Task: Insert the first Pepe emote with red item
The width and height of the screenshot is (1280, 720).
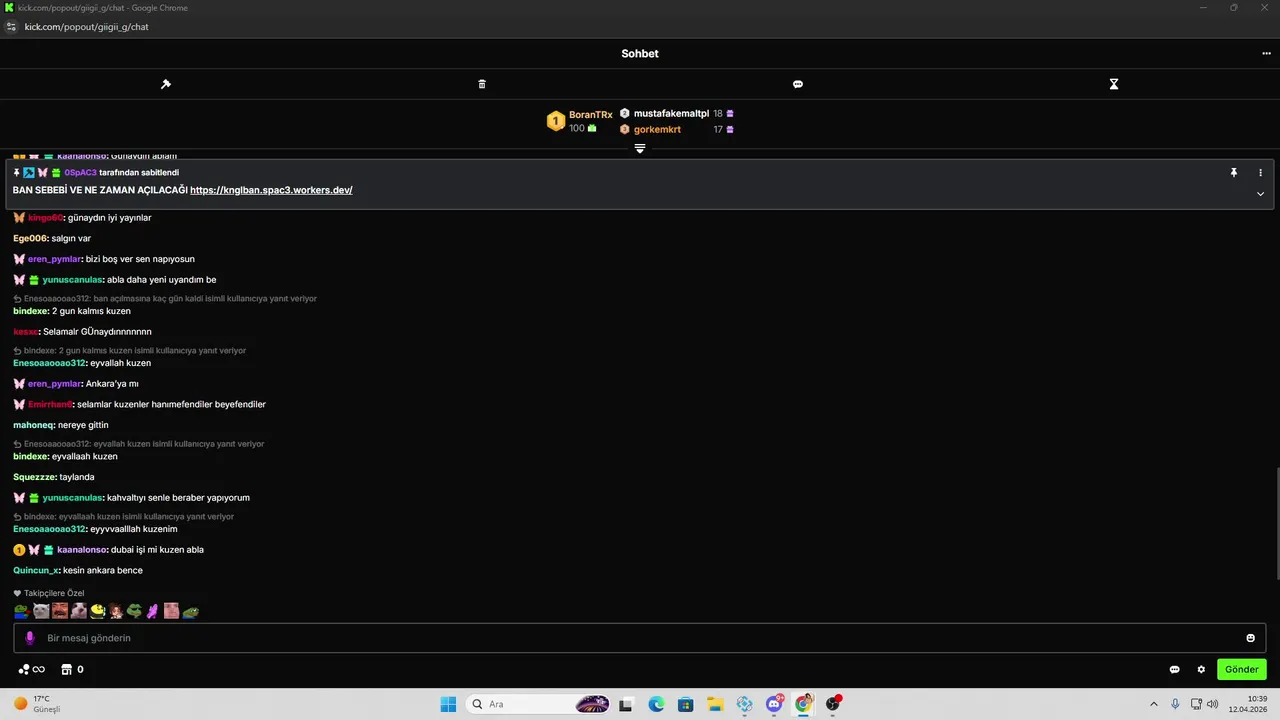Action: click(21, 611)
